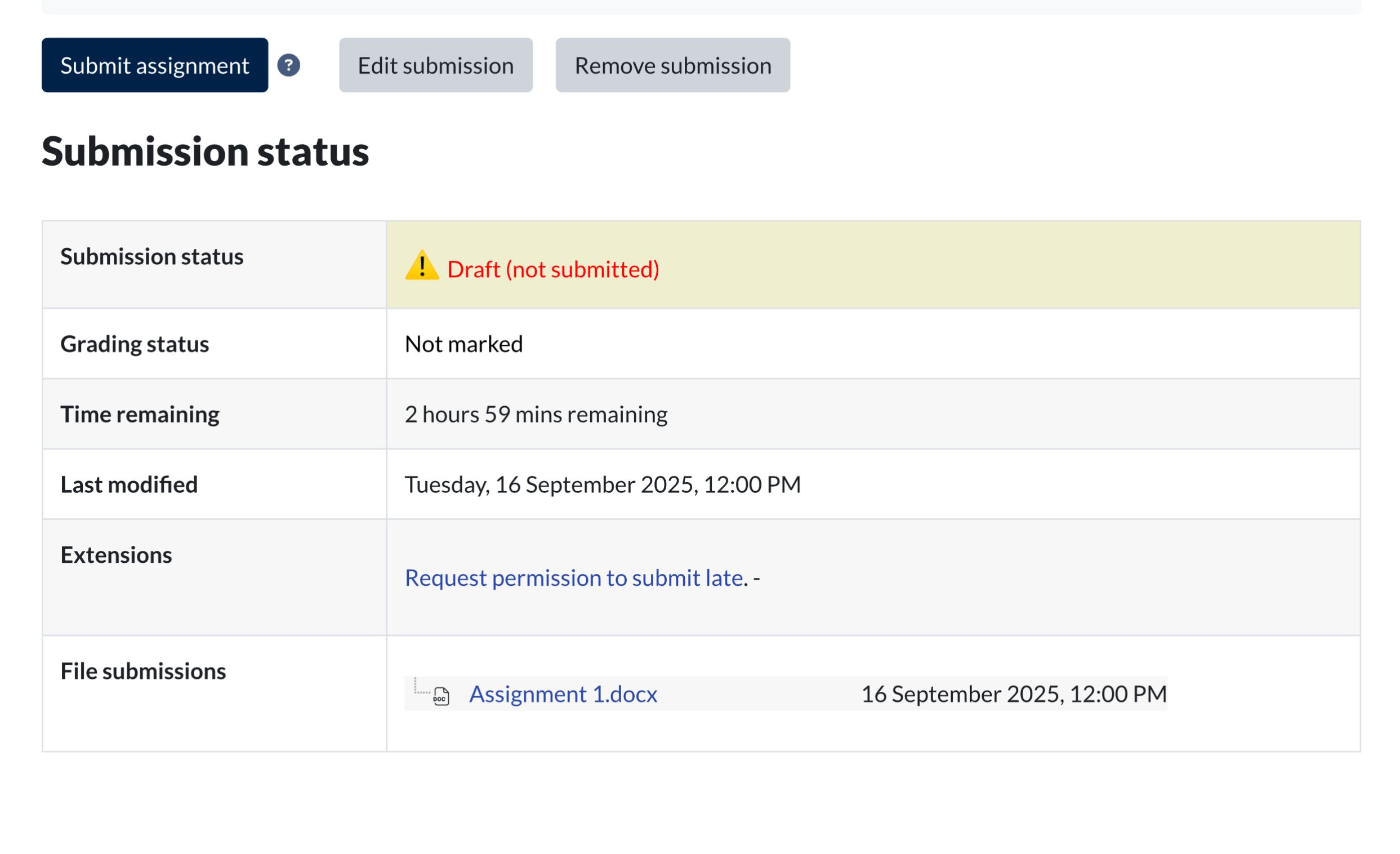
Task: Click the file upload timestamp text
Action: click(1014, 694)
